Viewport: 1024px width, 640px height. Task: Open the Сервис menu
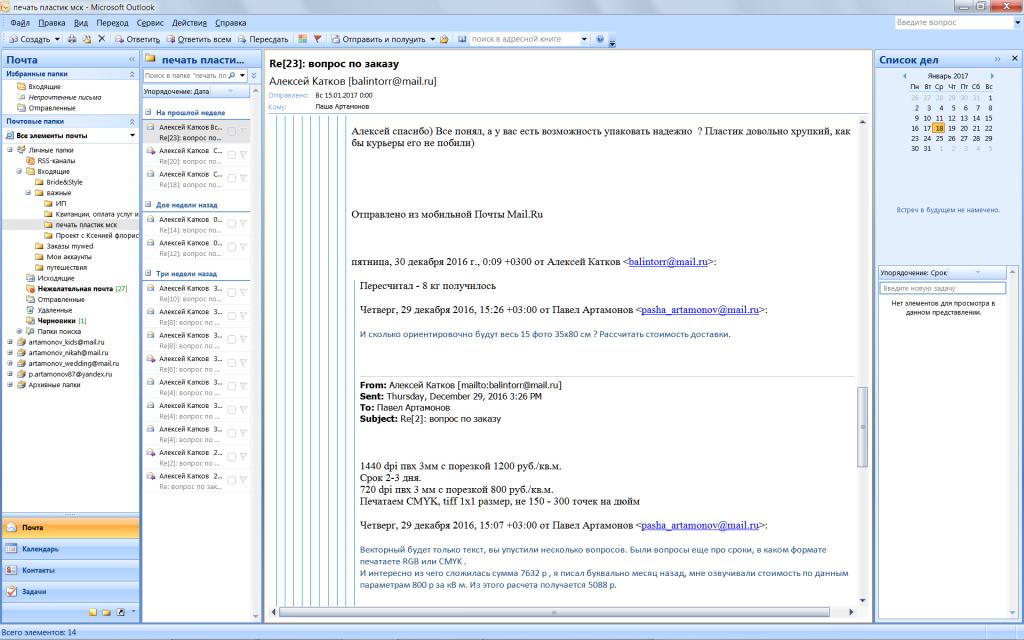[150, 23]
